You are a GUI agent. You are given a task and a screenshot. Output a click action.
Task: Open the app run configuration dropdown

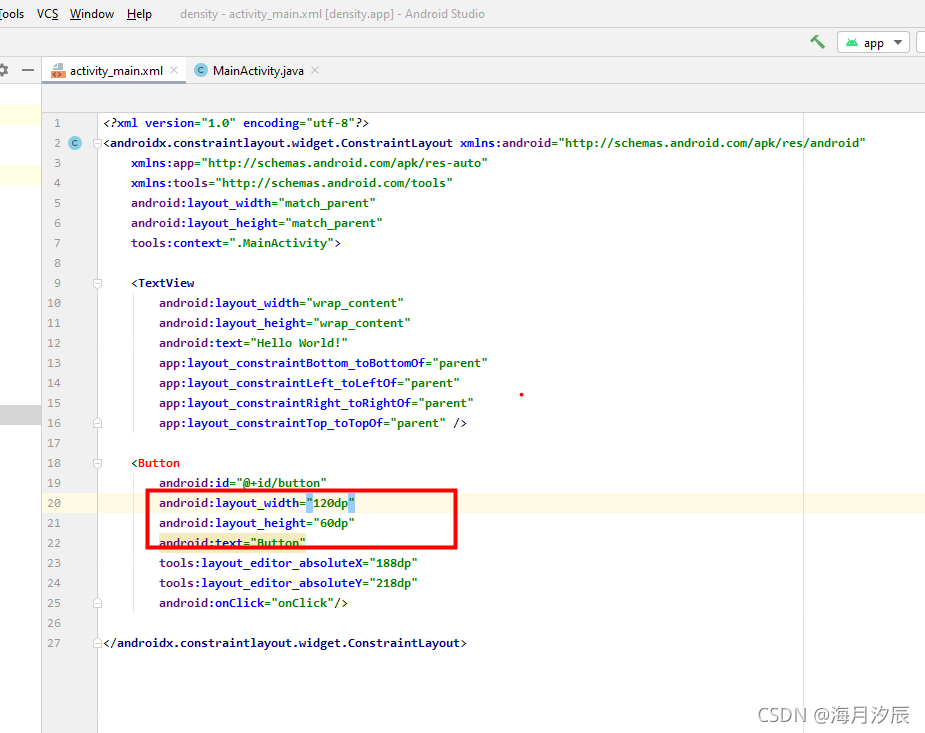coord(873,42)
